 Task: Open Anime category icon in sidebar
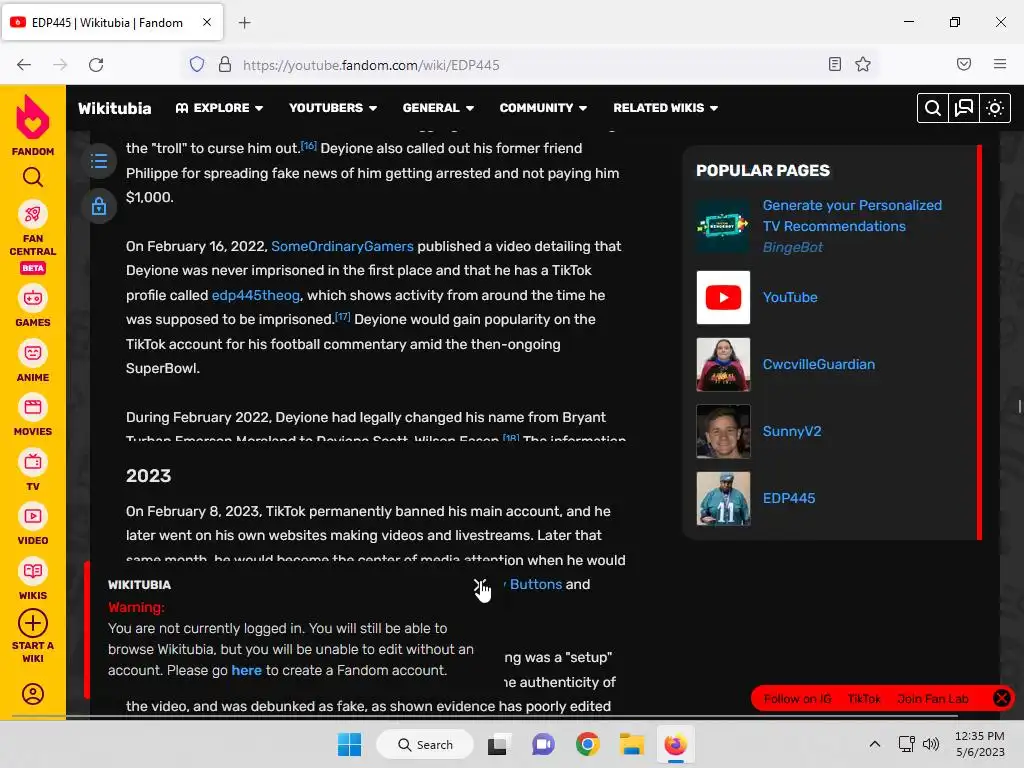pyautogui.click(x=33, y=353)
